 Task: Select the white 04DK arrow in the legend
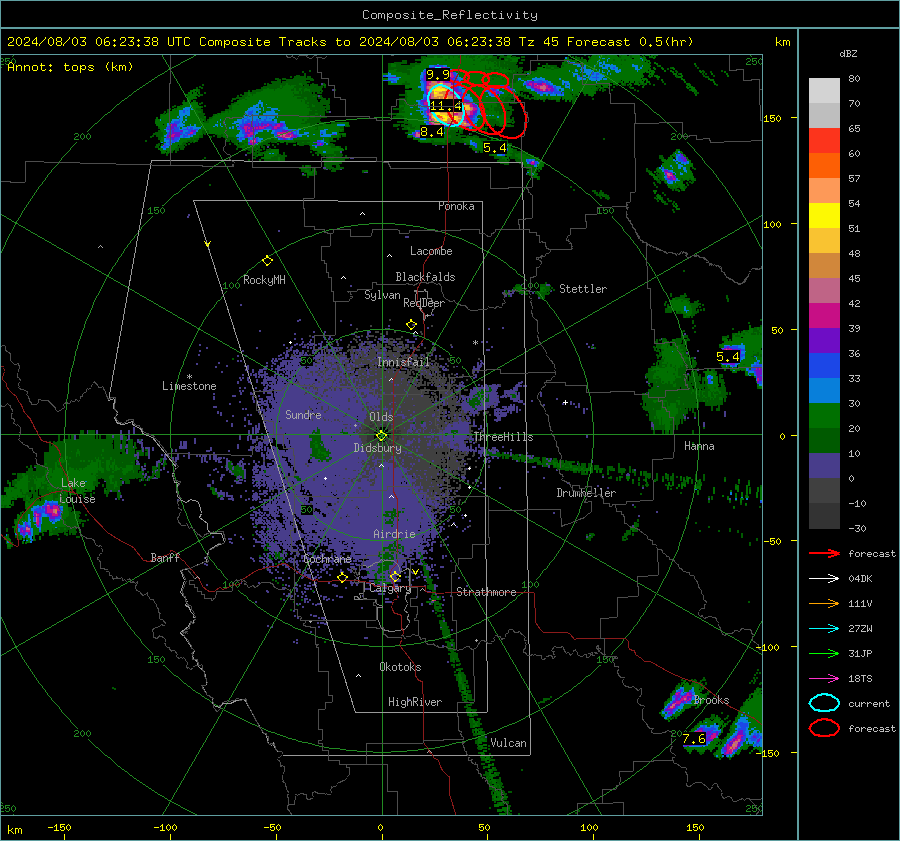tap(824, 579)
